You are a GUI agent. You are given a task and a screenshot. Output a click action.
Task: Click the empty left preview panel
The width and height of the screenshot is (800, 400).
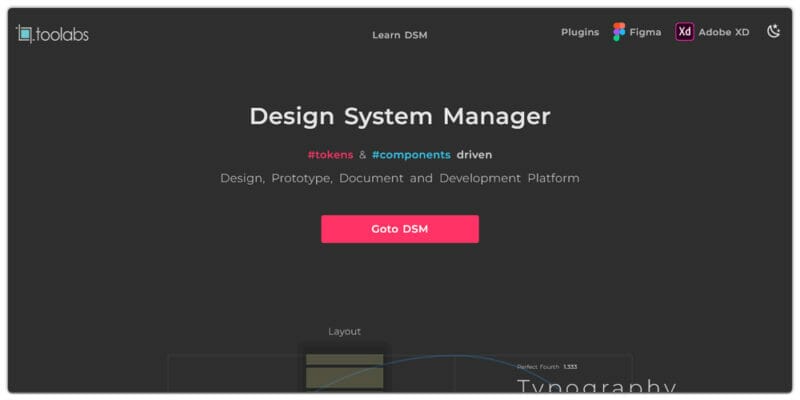pyautogui.click(x=232, y=375)
